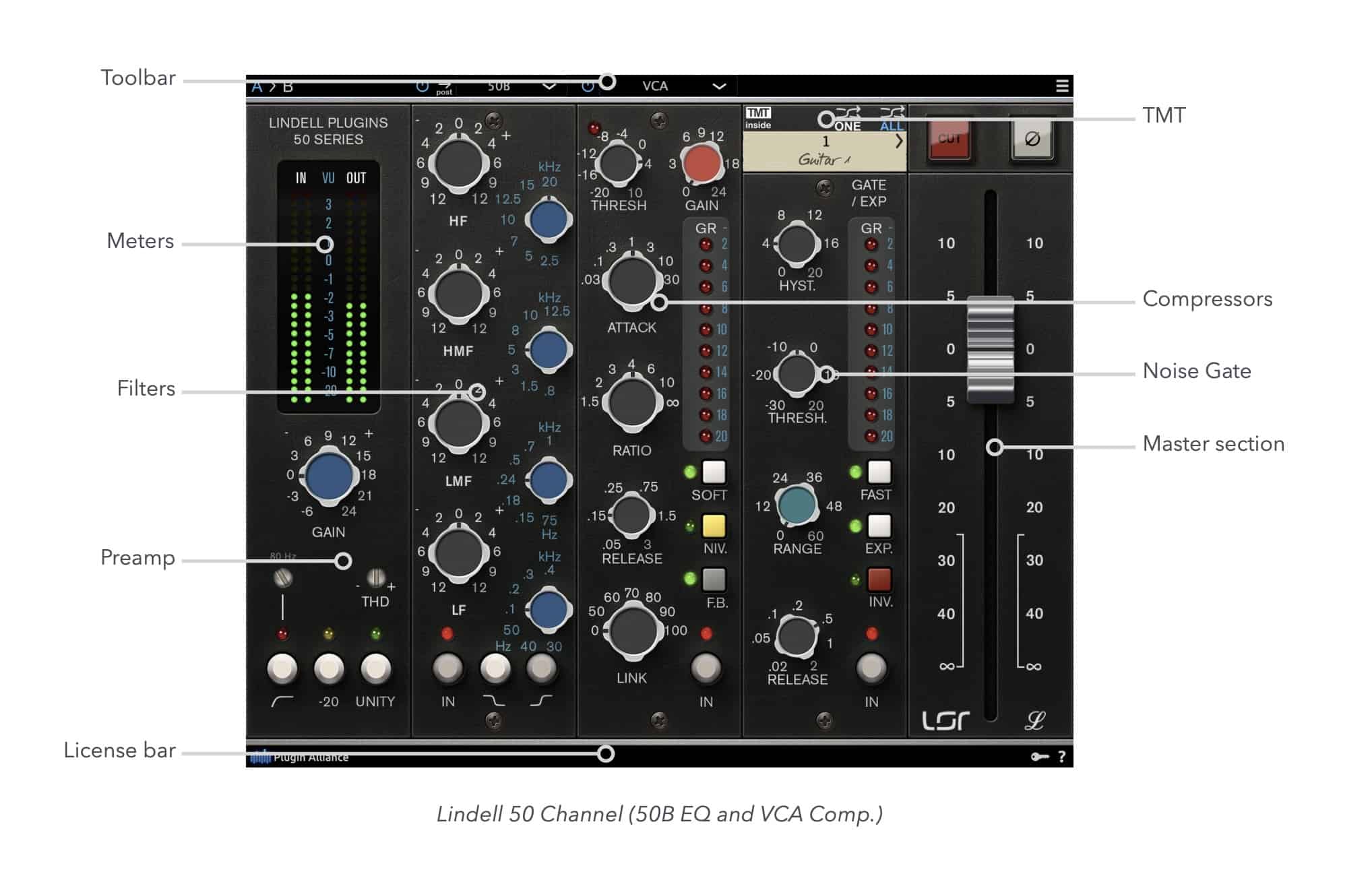Advance to next TMT channel with chevron
The height and width of the screenshot is (876, 1372).
pos(898,142)
